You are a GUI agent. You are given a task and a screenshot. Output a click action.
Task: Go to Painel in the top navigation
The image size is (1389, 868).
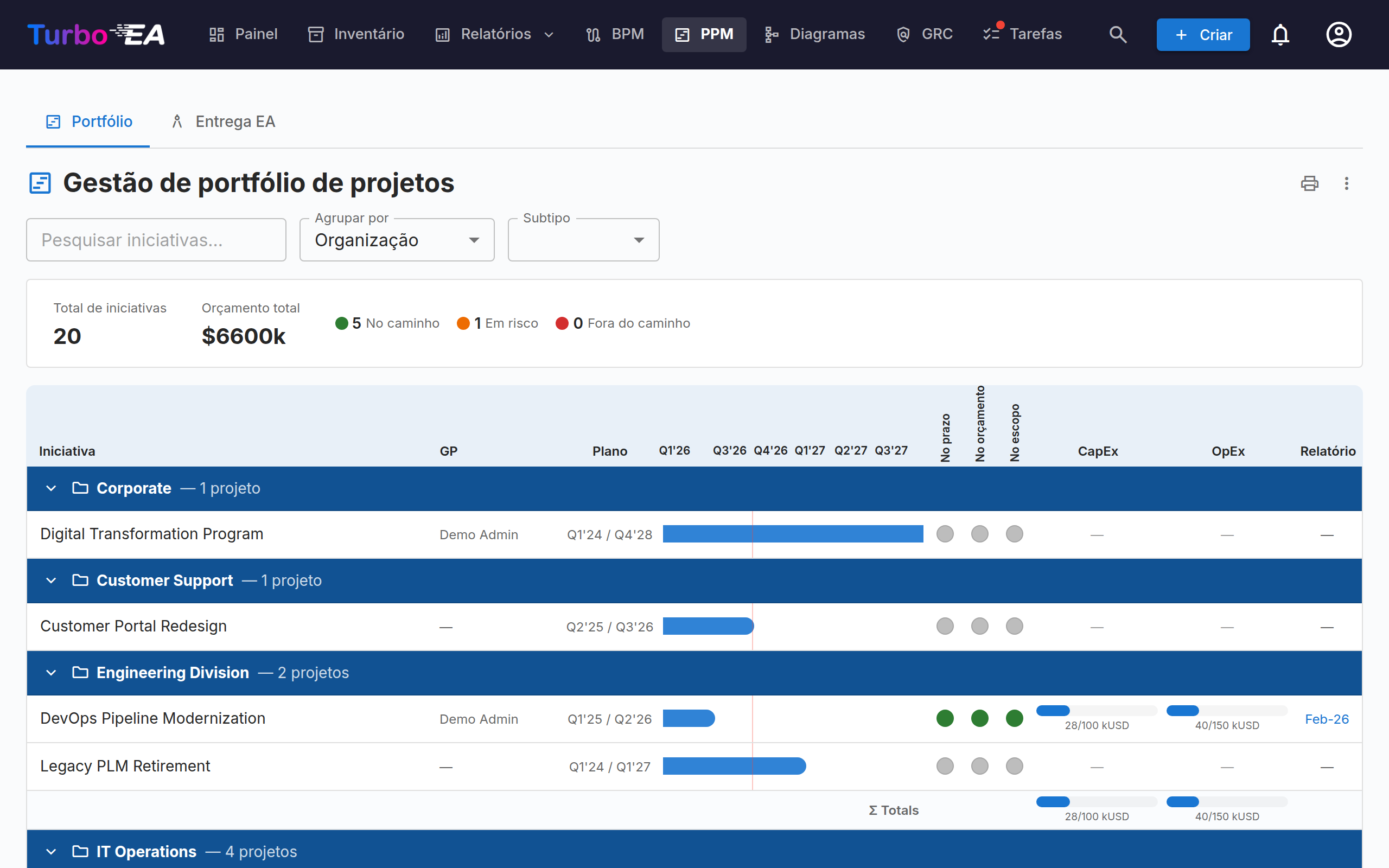244,34
